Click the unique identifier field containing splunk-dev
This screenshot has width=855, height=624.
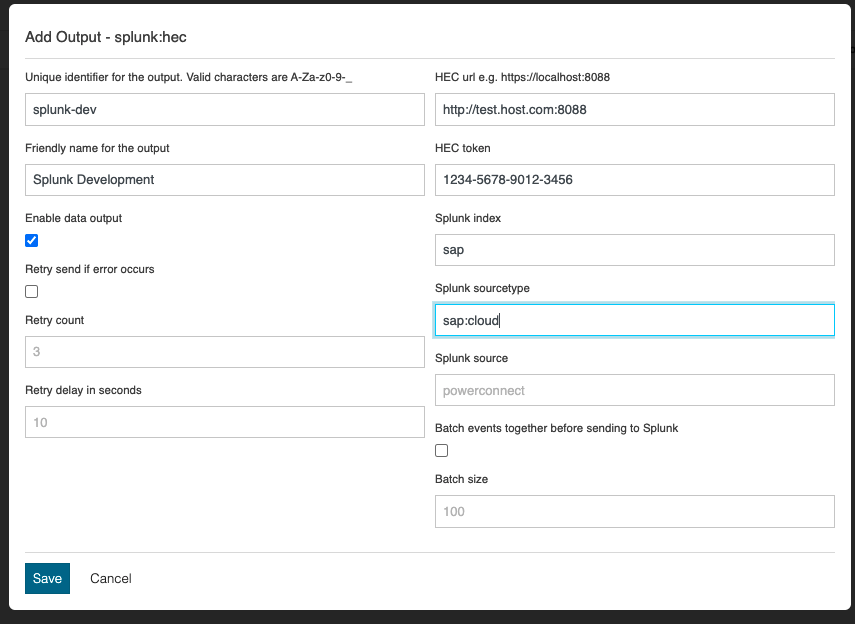coord(224,110)
